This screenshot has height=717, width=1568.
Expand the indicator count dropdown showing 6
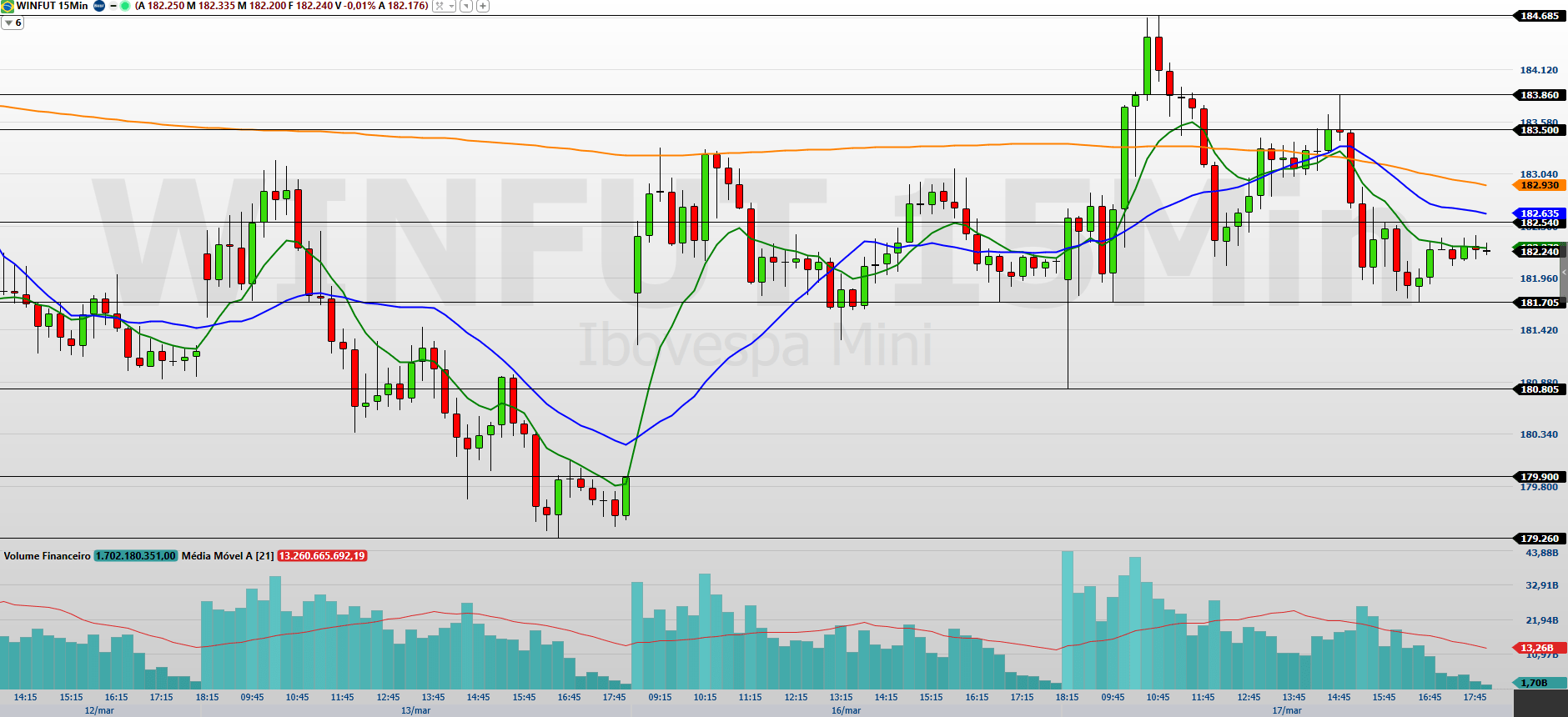click(x=13, y=23)
